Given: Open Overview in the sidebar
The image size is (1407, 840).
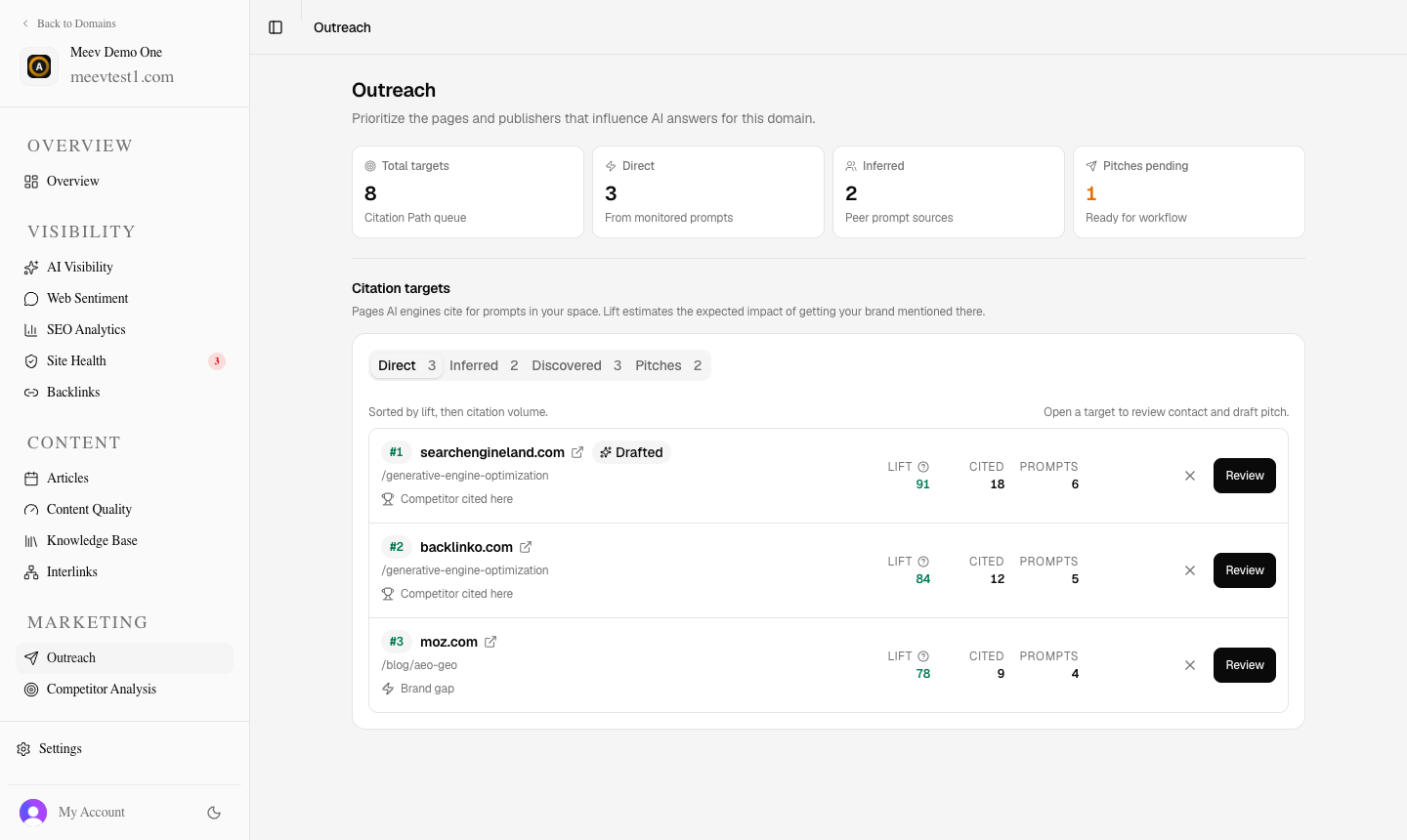Looking at the screenshot, I should (125, 182).
